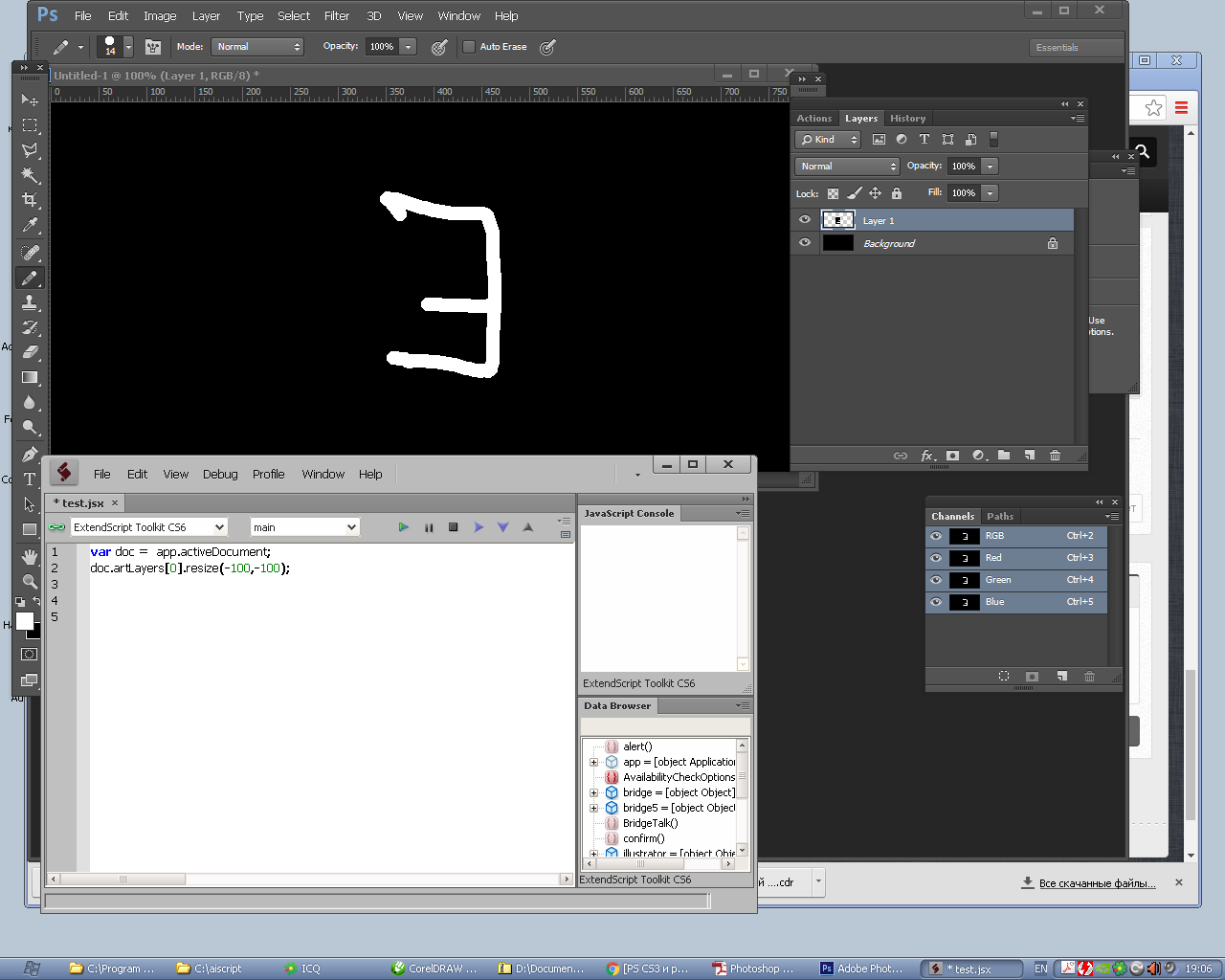Select the Layer 1 thumbnail
This screenshot has height=980, width=1225.
(x=838, y=220)
